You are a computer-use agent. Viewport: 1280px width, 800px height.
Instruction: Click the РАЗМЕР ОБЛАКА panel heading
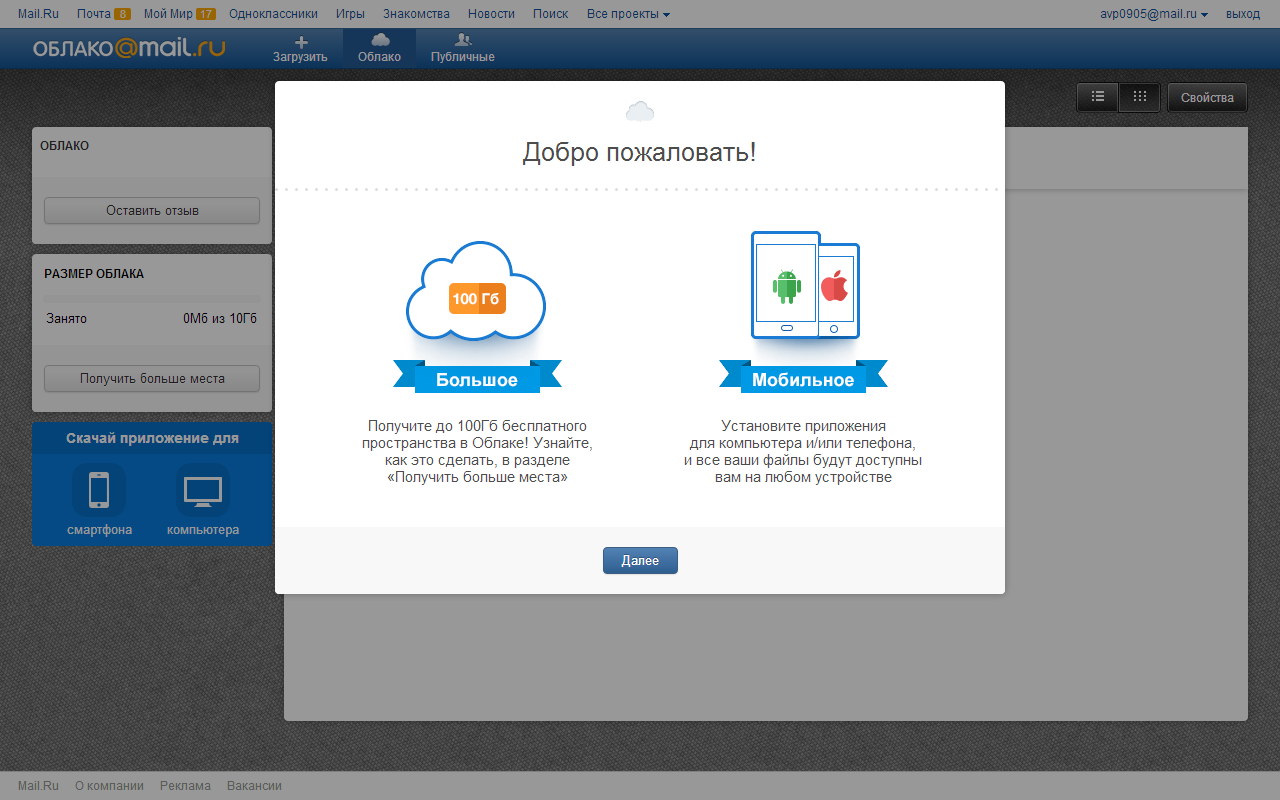click(x=94, y=274)
